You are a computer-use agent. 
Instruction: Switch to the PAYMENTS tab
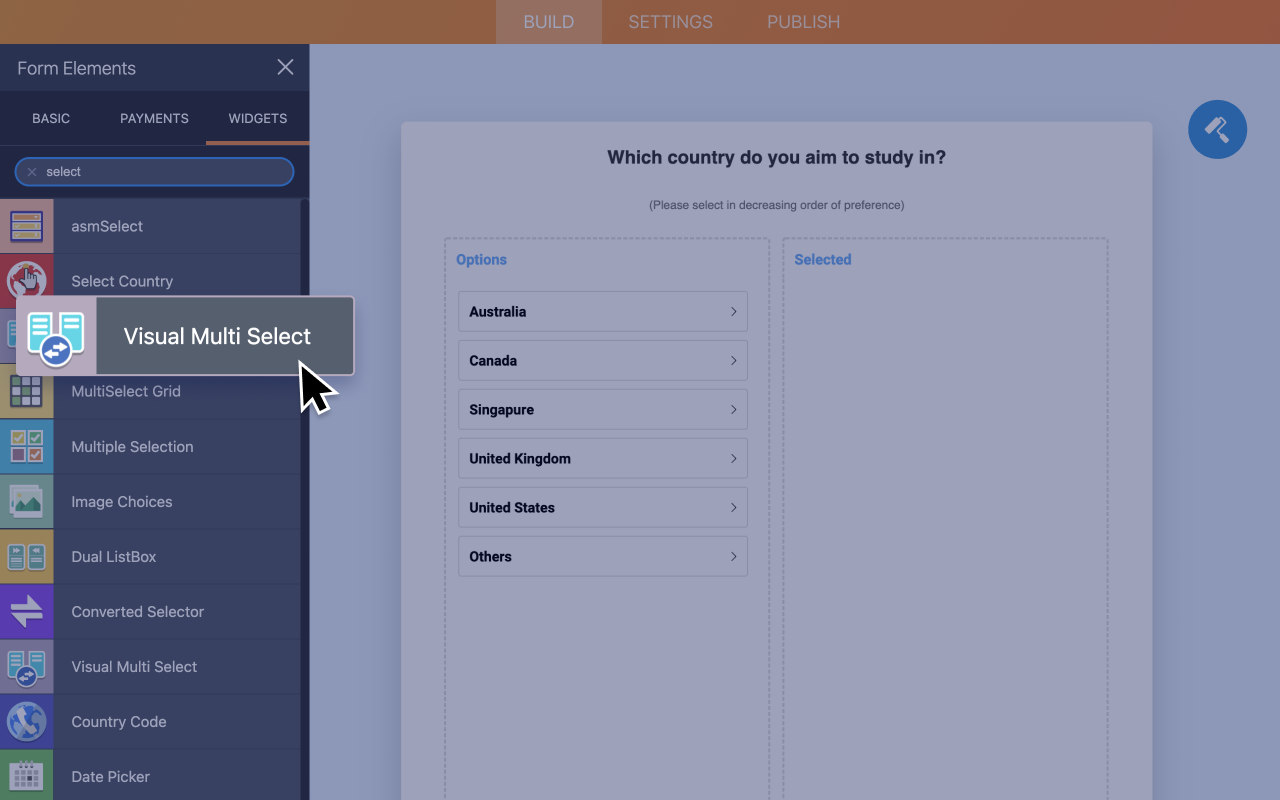tap(154, 118)
